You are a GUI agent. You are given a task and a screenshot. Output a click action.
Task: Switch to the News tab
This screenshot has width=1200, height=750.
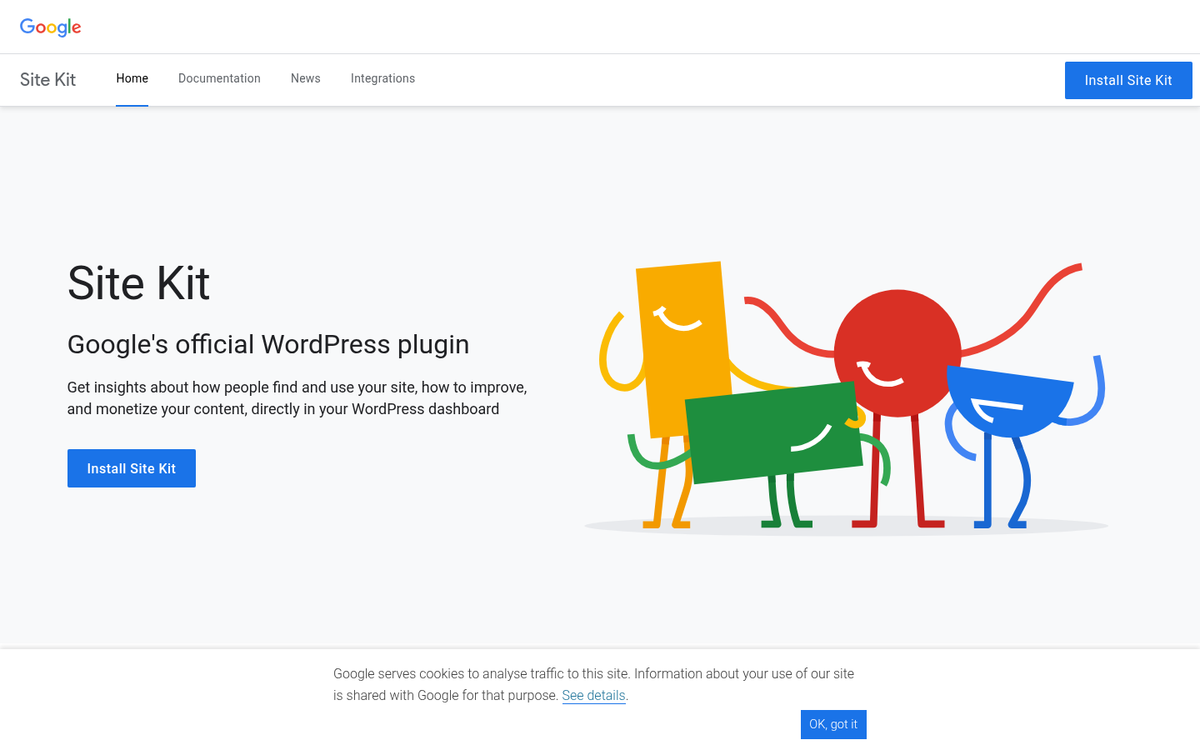[x=305, y=78]
